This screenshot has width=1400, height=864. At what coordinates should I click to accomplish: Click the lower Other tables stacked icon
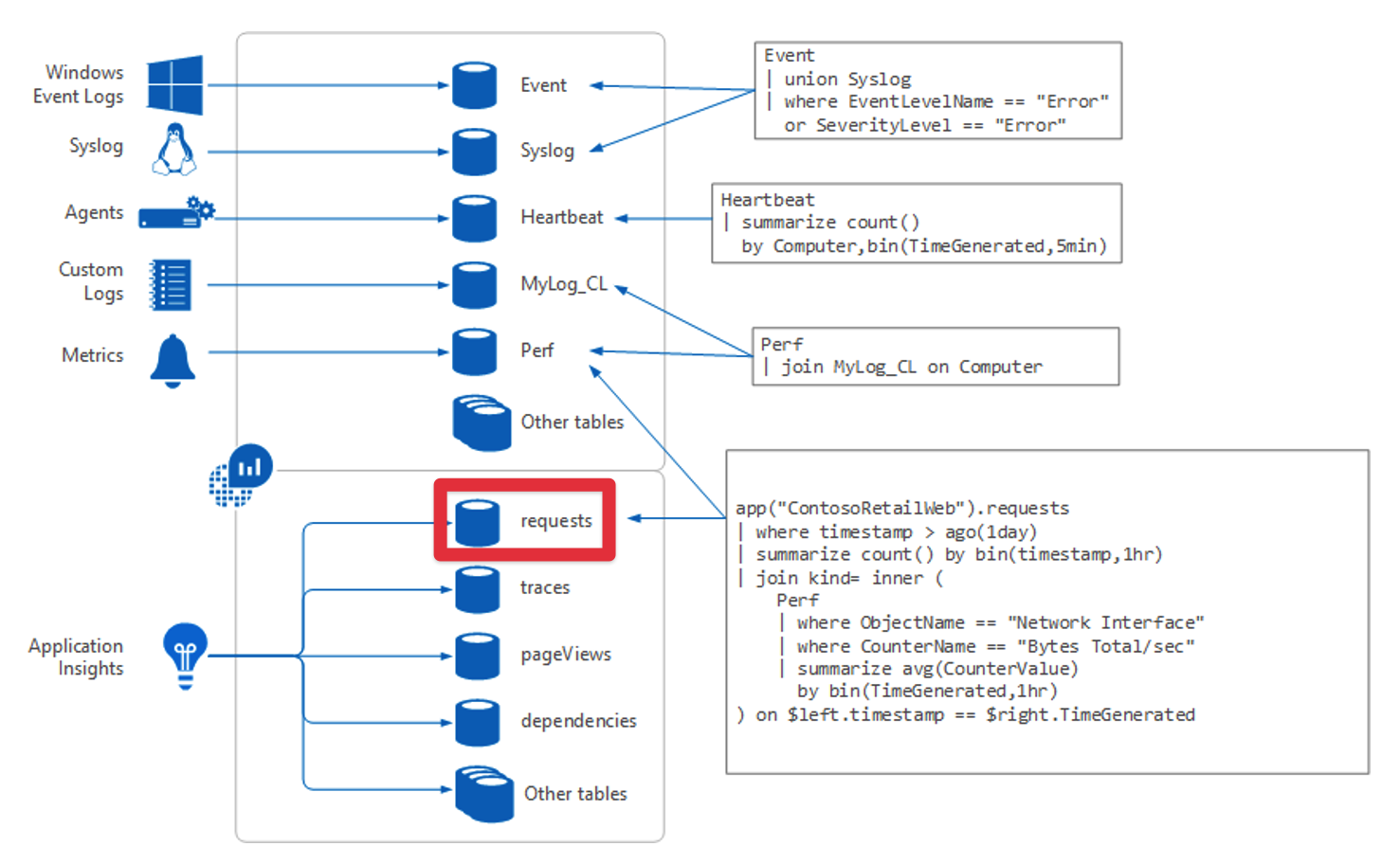click(x=484, y=794)
